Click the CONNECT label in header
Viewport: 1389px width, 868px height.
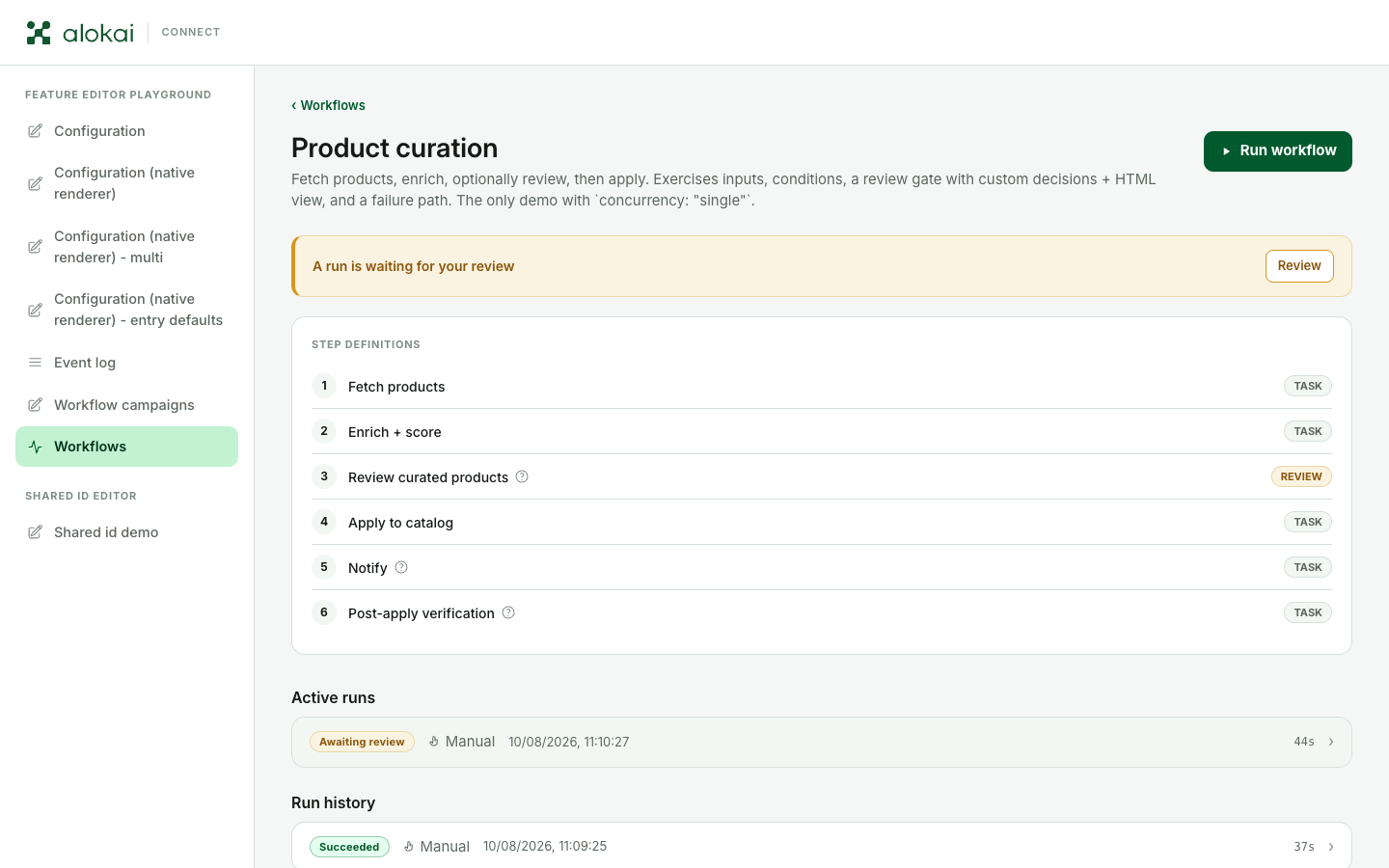191,33
